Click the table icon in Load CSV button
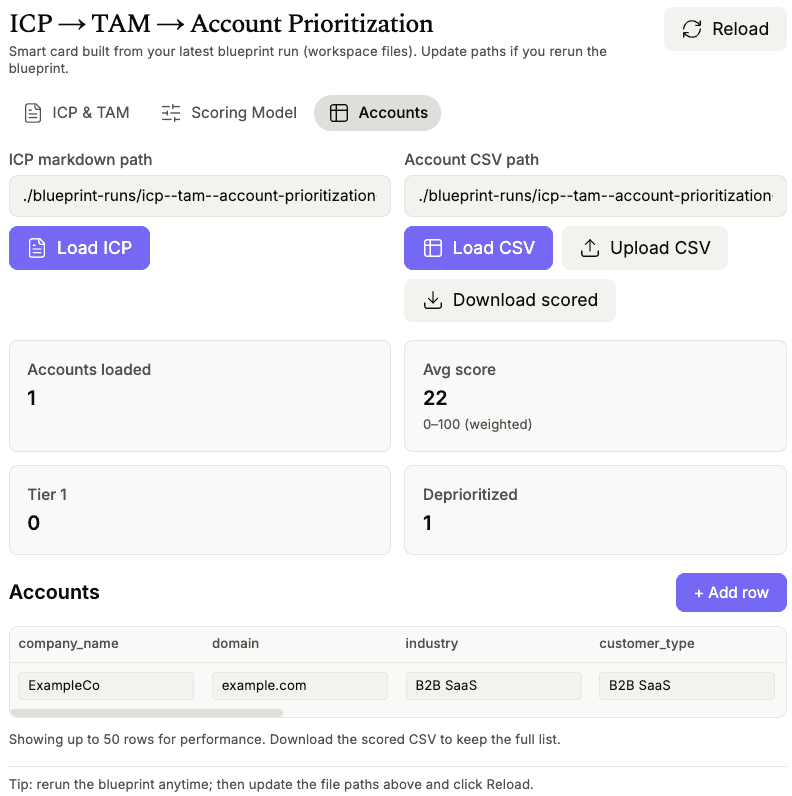The width and height of the screenshot is (792, 796). click(433, 248)
